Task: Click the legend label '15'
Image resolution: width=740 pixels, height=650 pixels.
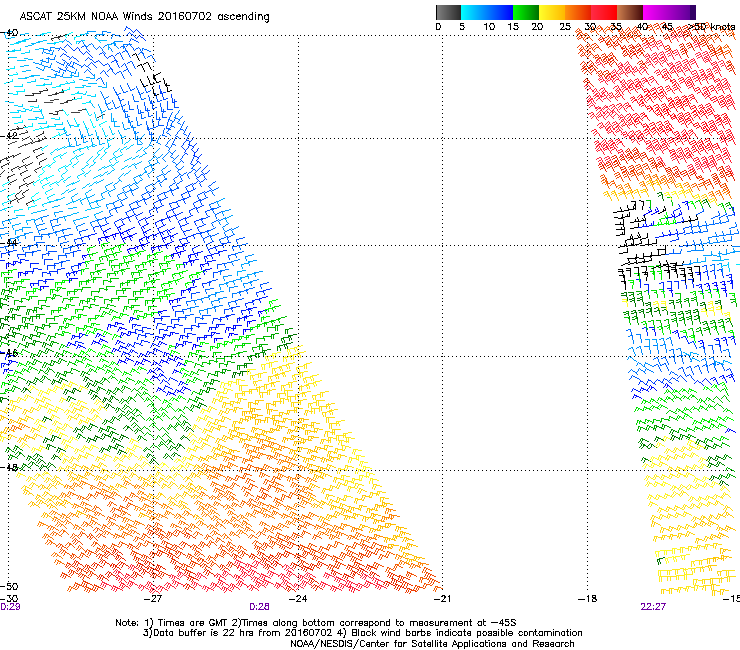Action: 513,27
